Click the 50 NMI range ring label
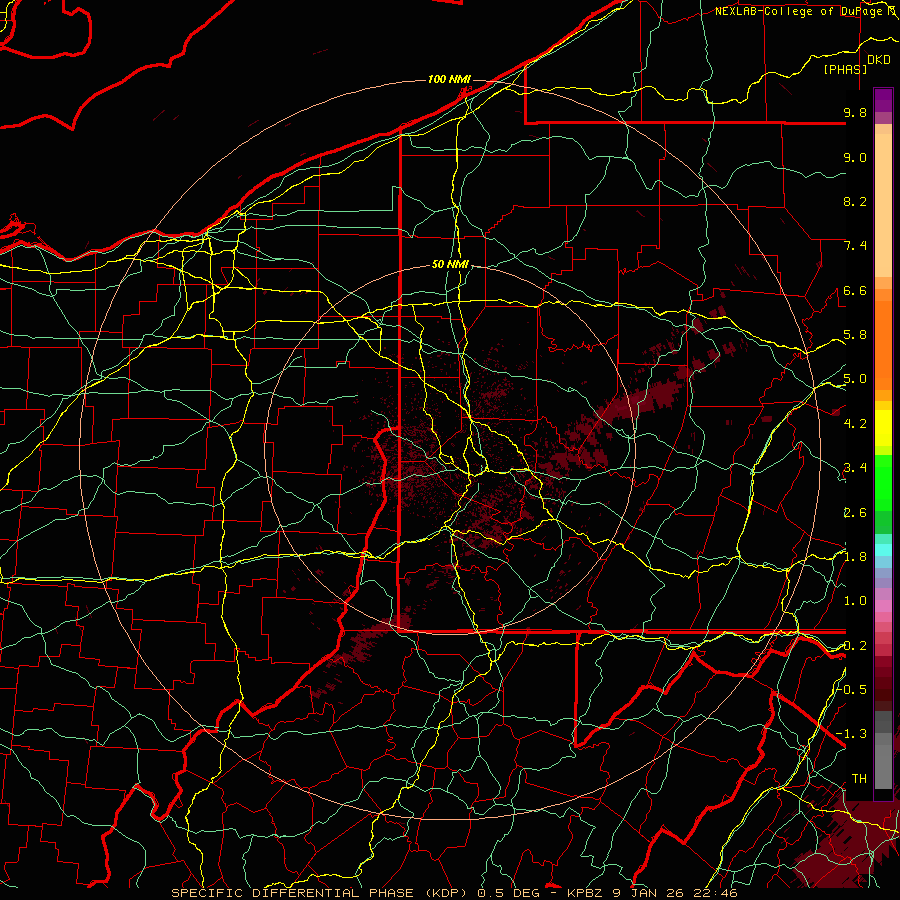 [x=450, y=264]
